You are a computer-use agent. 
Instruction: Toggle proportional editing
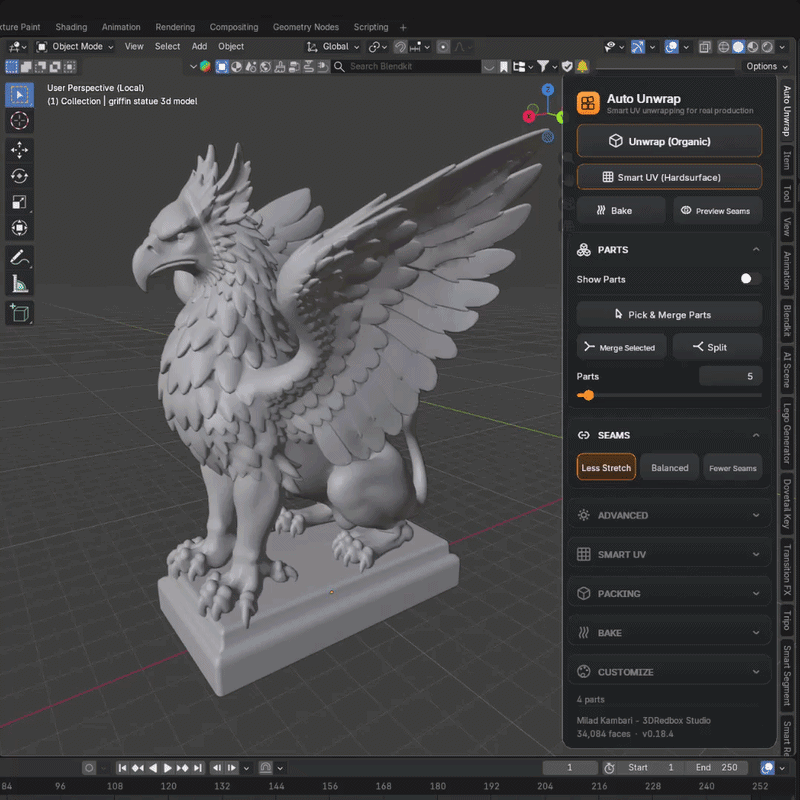[x=443, y=47]
